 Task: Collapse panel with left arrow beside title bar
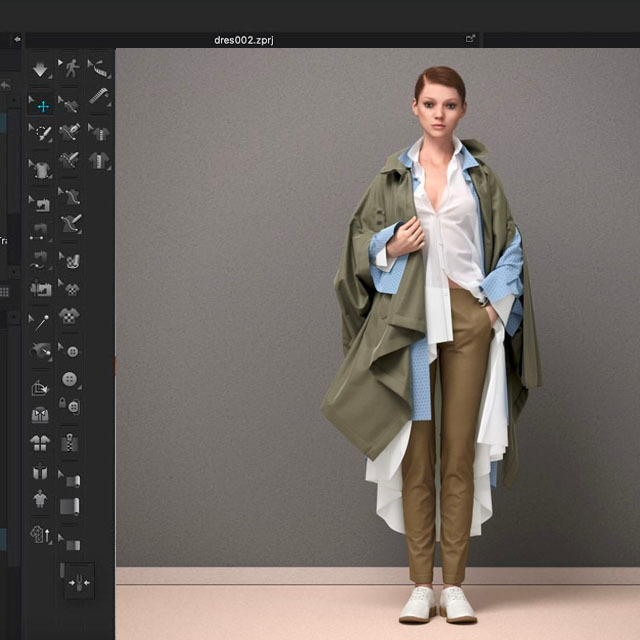pyautogui.click(x=17, y=39)
